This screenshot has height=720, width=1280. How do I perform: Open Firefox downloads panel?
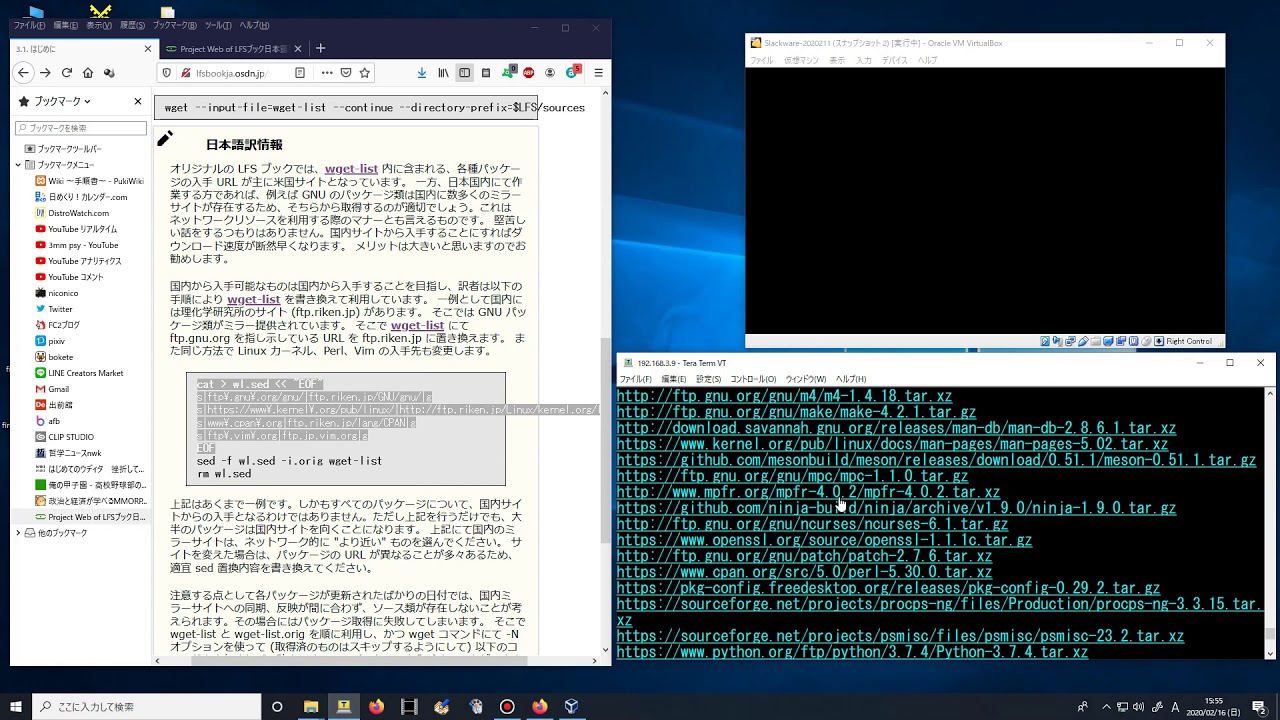(421, 73)
